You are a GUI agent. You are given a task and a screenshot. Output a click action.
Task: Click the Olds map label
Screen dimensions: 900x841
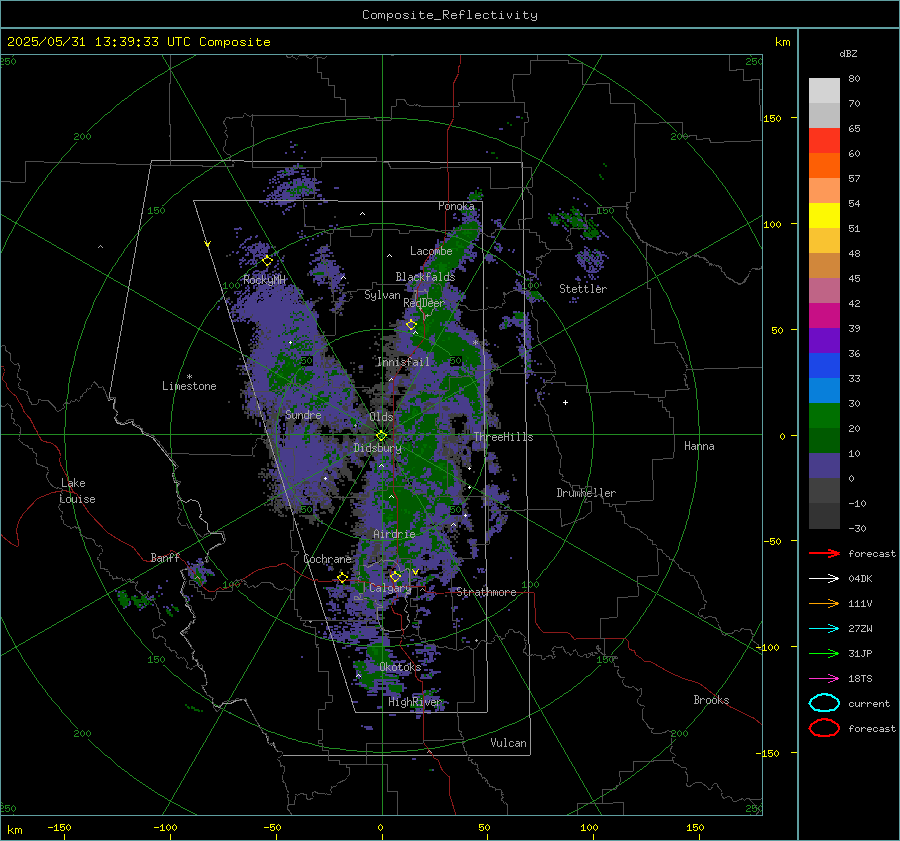coord(381,417)
